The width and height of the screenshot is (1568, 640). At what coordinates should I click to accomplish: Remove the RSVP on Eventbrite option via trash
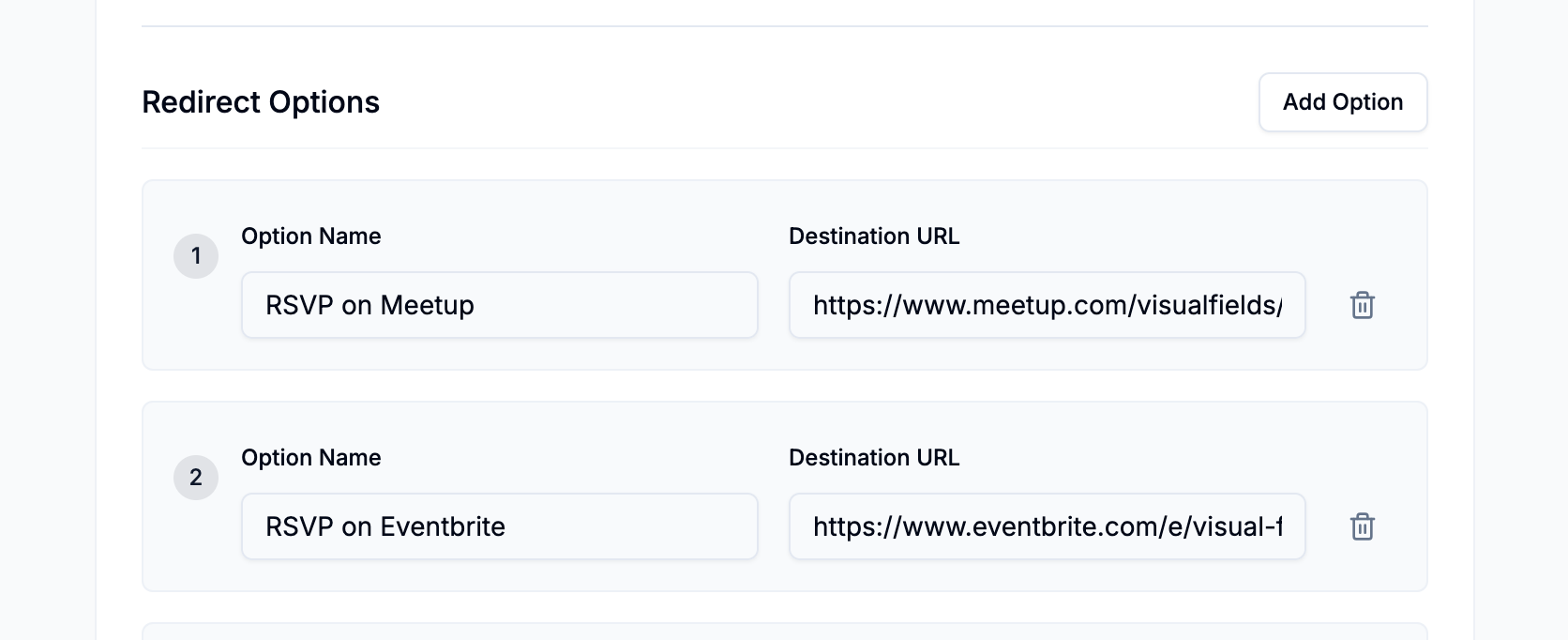pos(1362,526)
